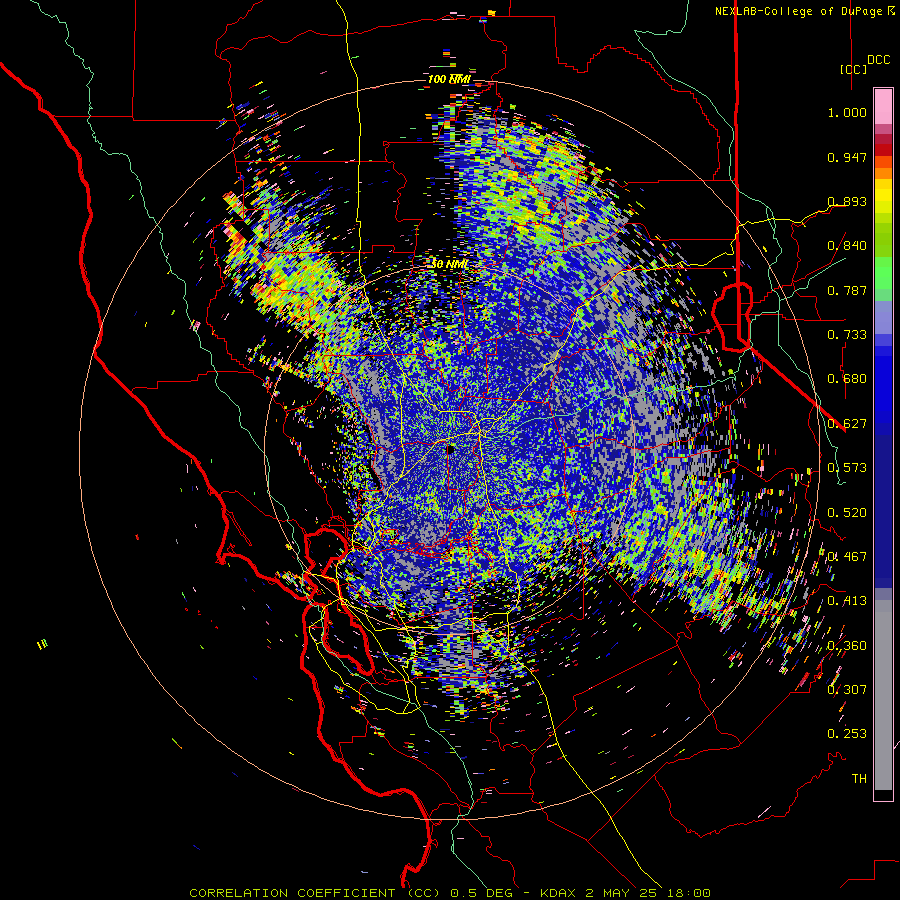Select the 0.840 legend value
900x900 pixels.
(847, 246)
